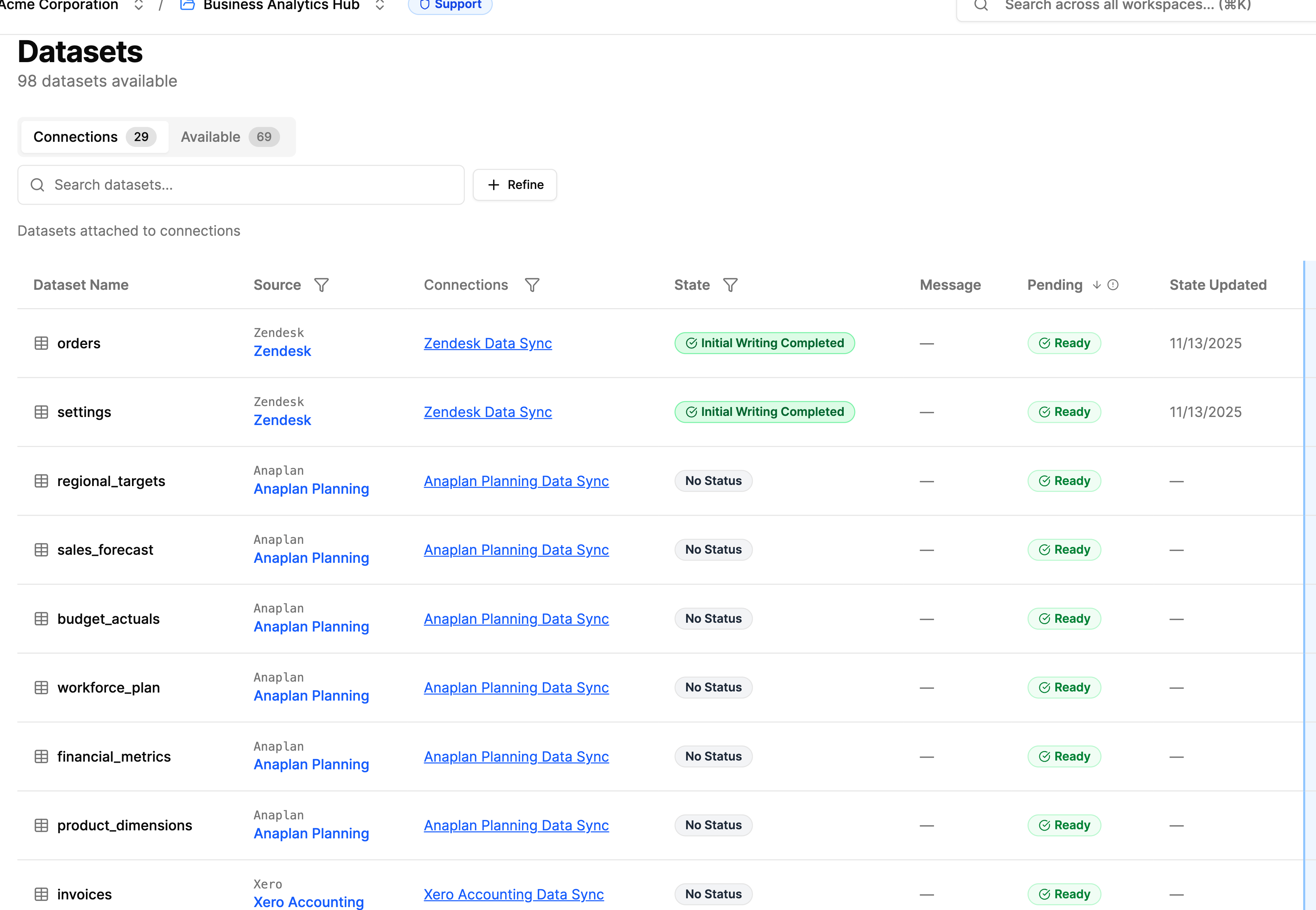The image size is (1316, 910).
Task: Click the State column filter icon
Action: (x=730, y=285)
